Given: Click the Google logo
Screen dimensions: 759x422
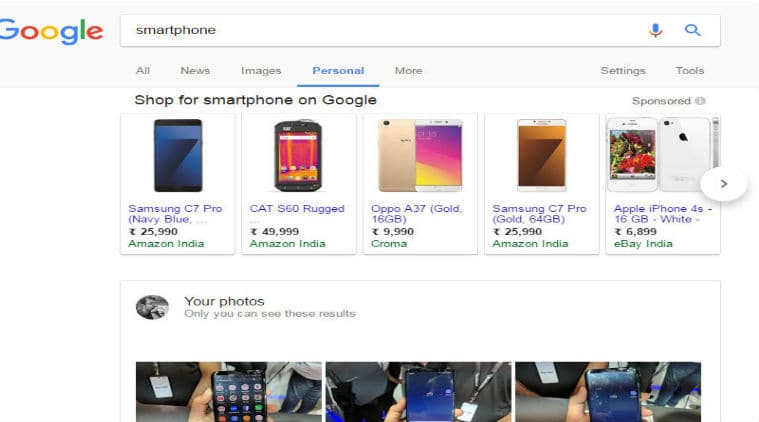Looking at the screenshot, I should 51,31.
